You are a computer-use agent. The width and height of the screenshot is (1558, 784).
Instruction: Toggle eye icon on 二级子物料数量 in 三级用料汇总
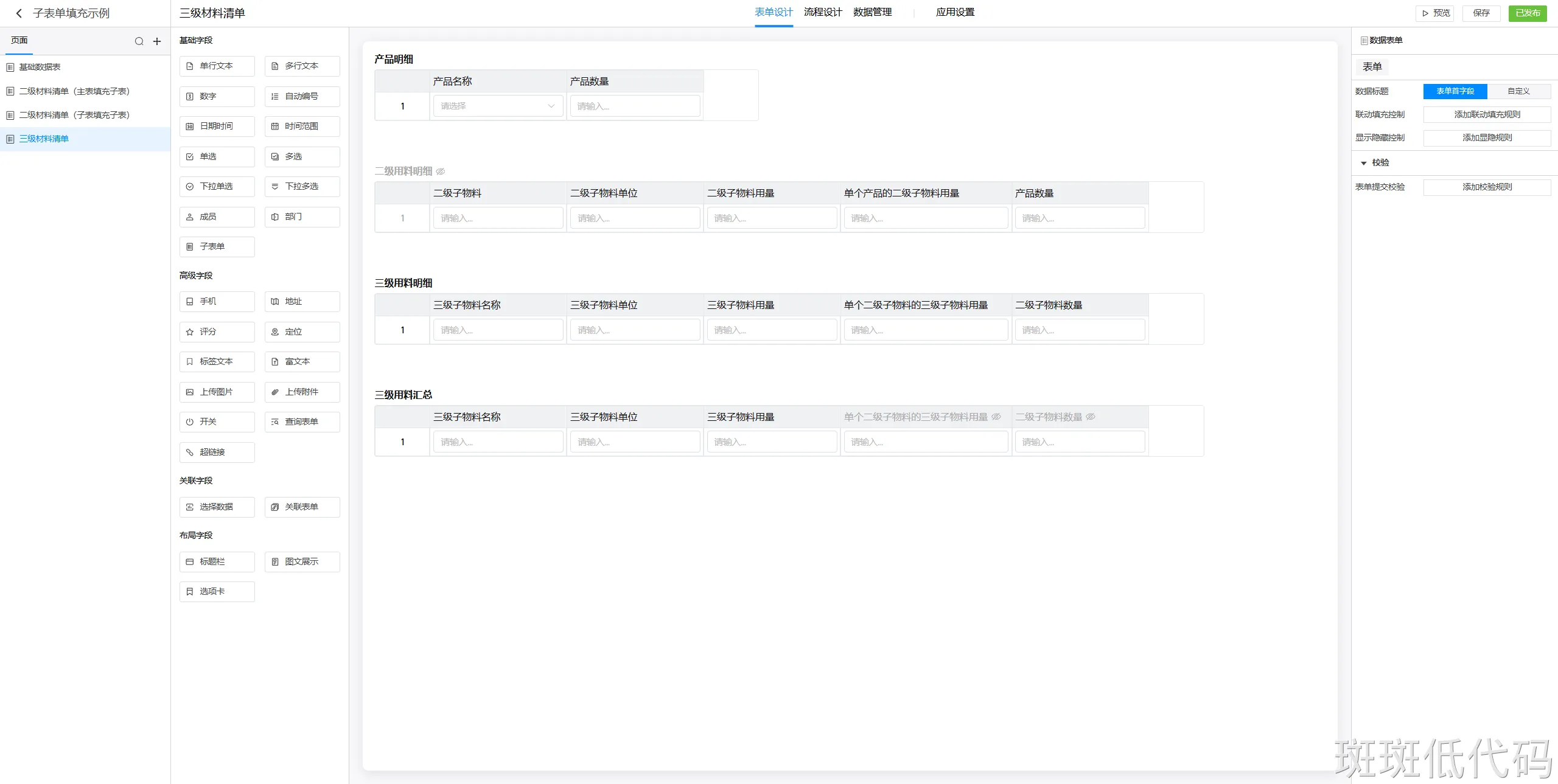click(1091, 417)
